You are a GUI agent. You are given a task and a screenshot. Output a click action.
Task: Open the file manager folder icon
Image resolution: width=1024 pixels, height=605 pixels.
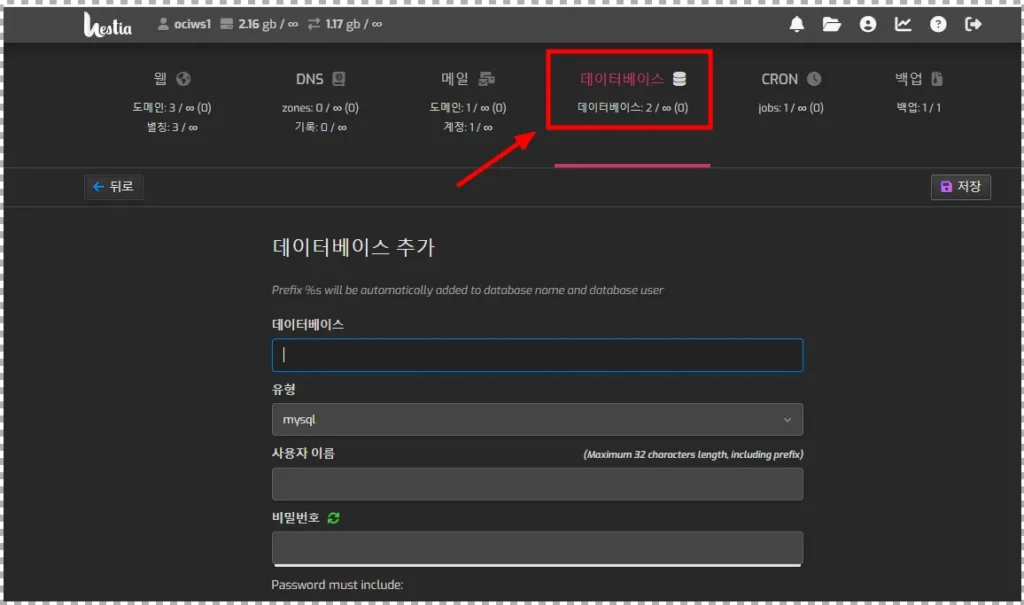tap(831, 24)
